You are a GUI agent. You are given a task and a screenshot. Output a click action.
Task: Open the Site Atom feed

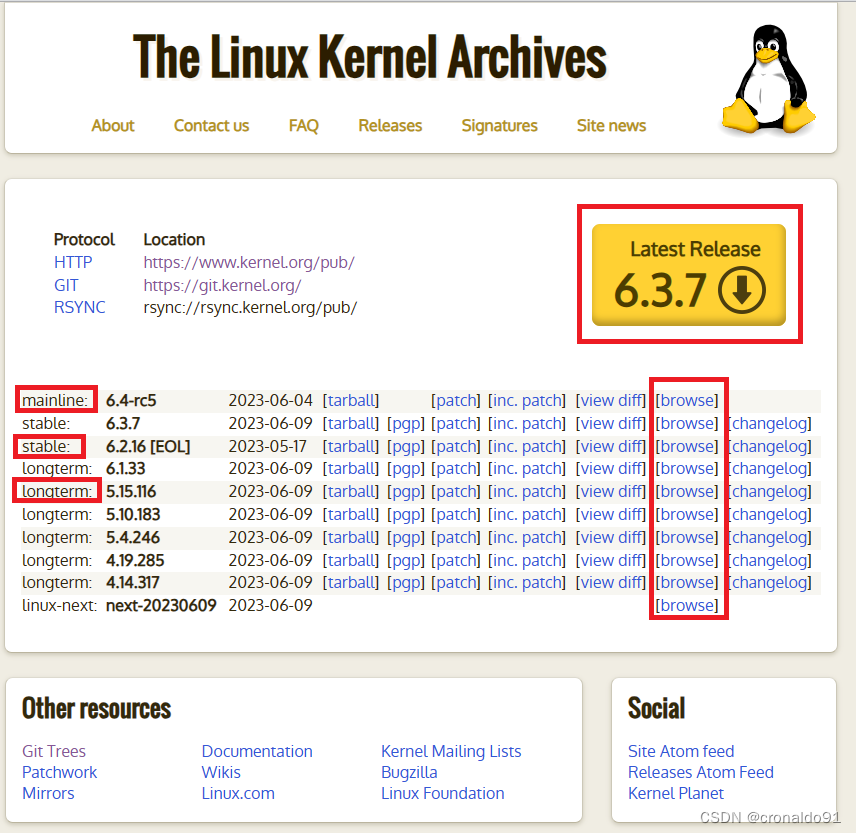(680, 751)
